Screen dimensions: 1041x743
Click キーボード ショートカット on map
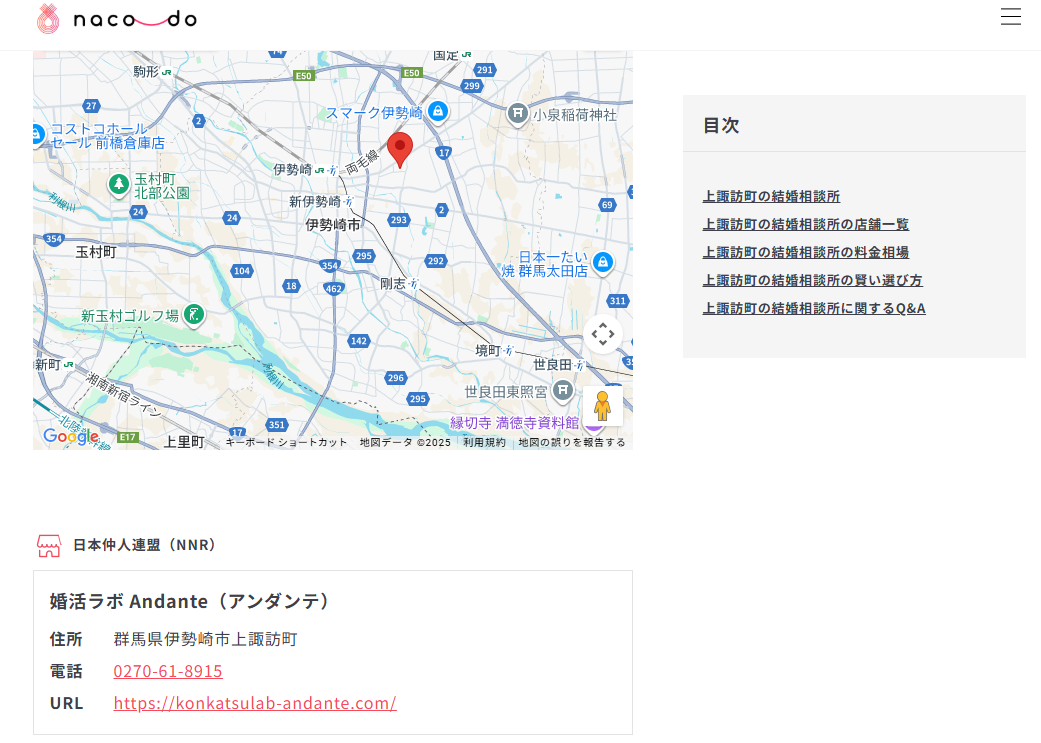click(286, 442)
